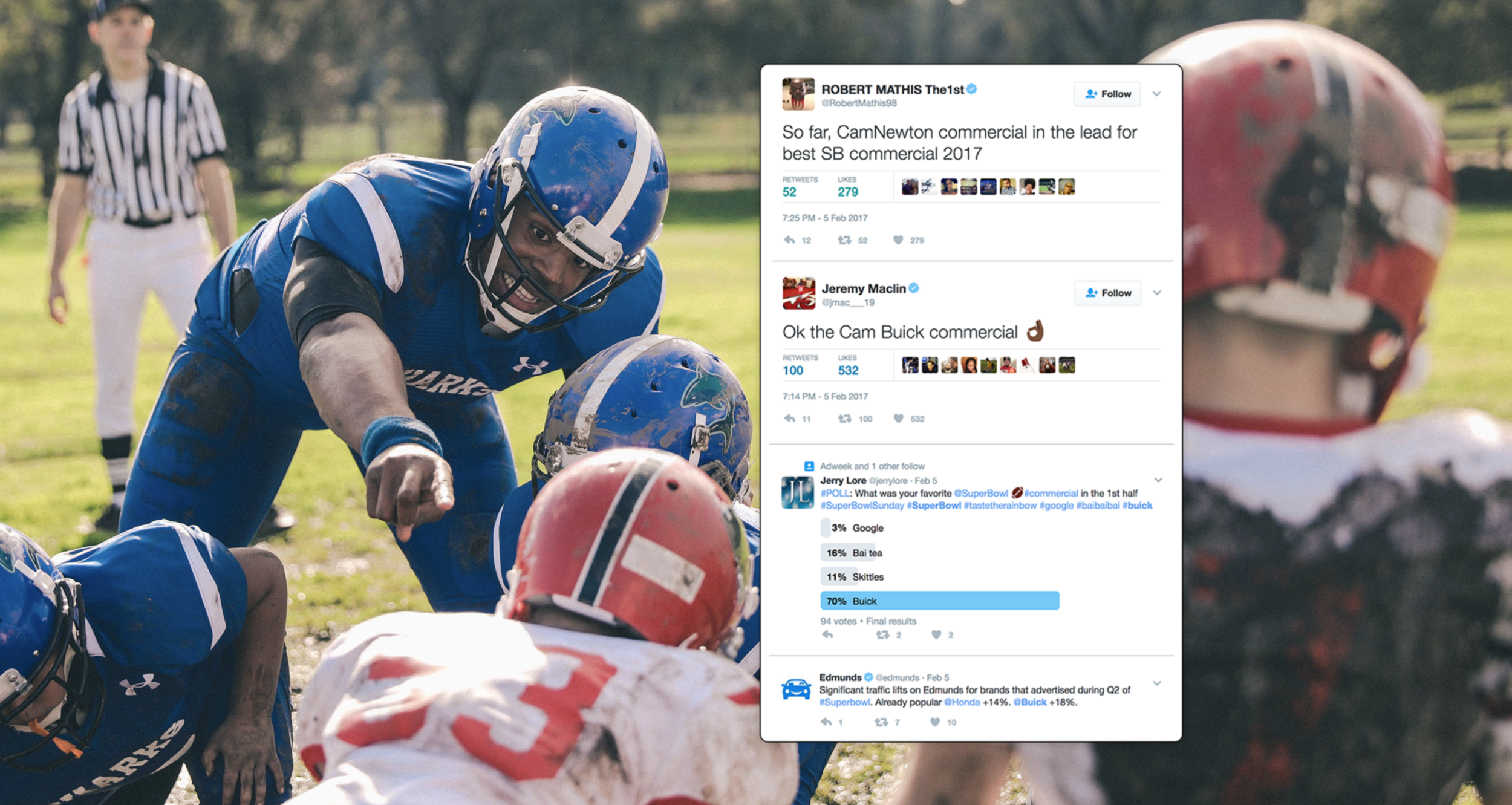The image size is (1512, 805).
Task: Open #google hashtag
Action: tap(1057, 506)
